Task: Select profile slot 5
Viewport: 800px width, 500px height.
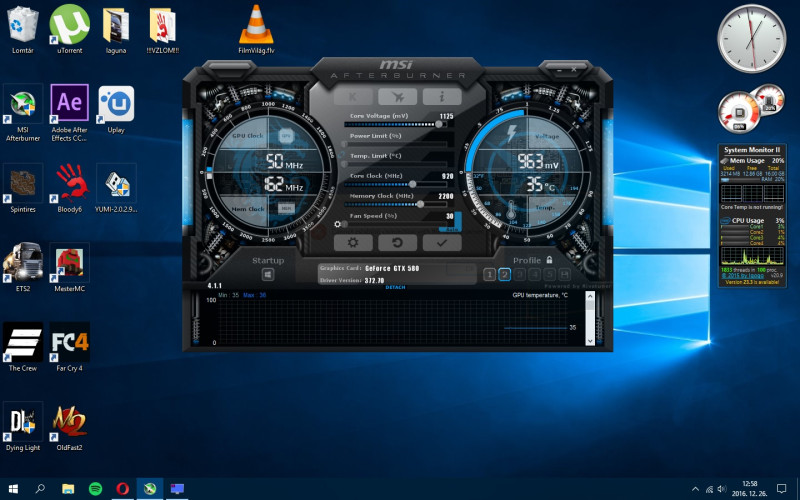Action: pos(549,274)
